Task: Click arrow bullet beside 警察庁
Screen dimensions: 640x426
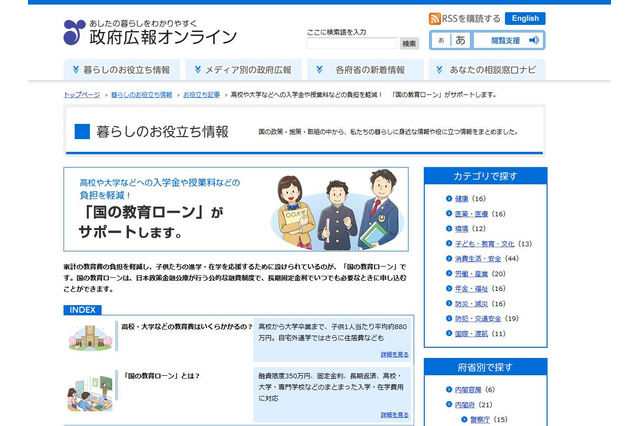Action: click(x=464, y=419)
